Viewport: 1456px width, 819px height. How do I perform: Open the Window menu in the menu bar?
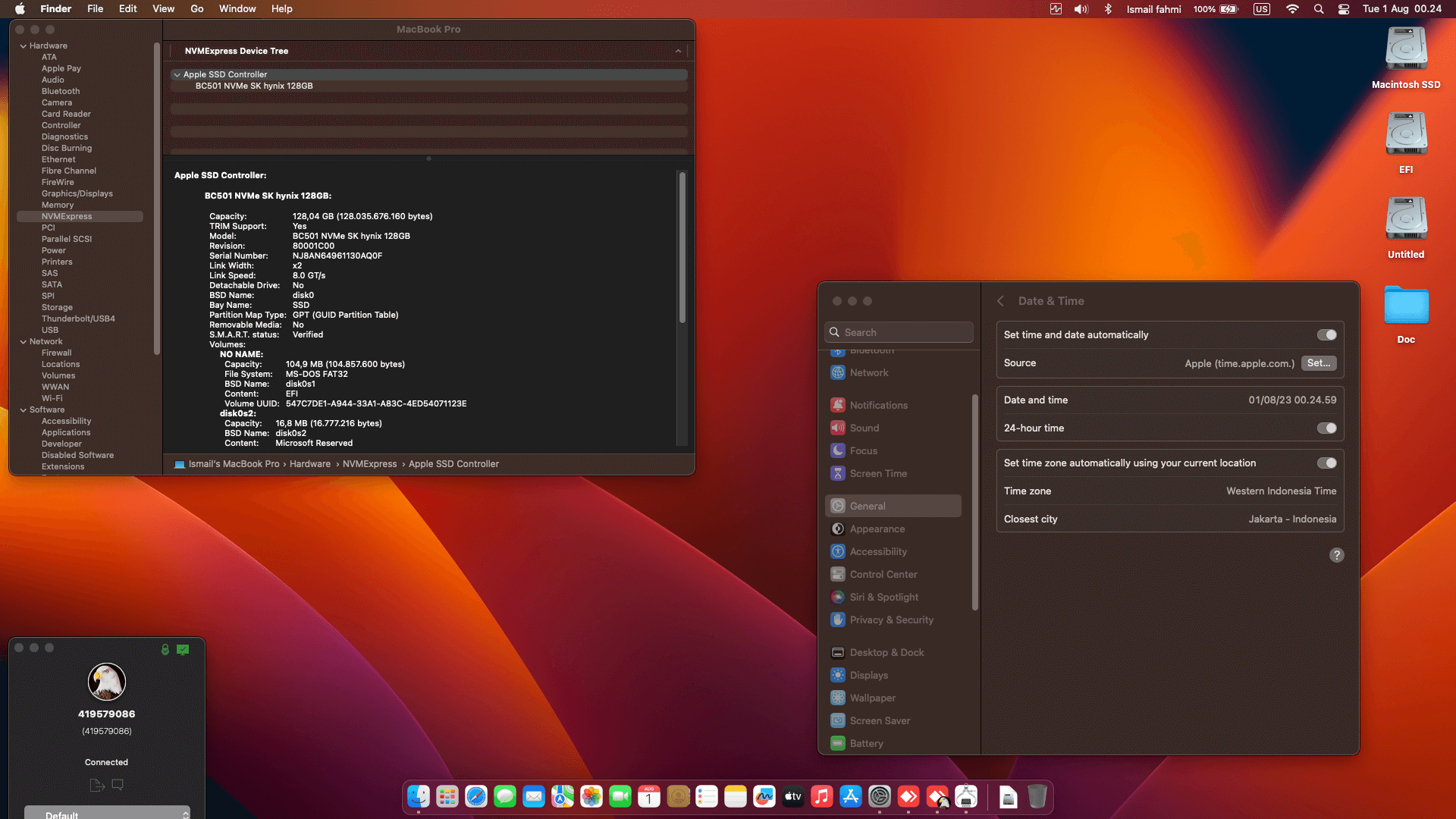(x=237, y=8)
